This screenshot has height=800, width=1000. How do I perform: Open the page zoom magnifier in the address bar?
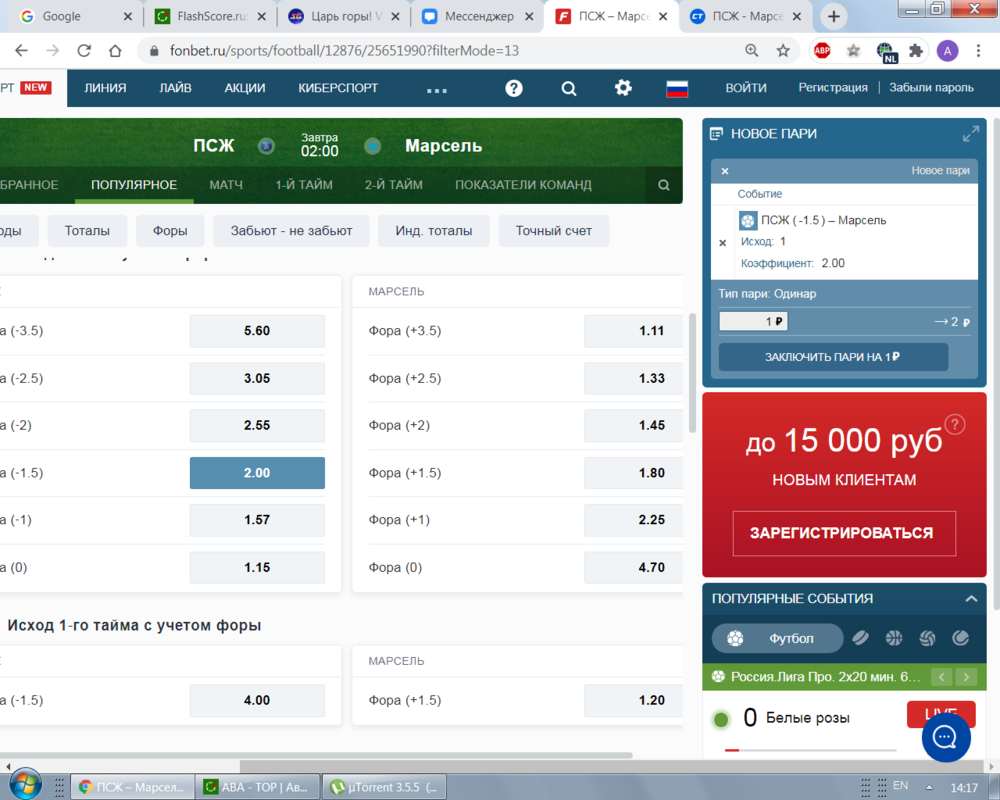coord(752,50)
